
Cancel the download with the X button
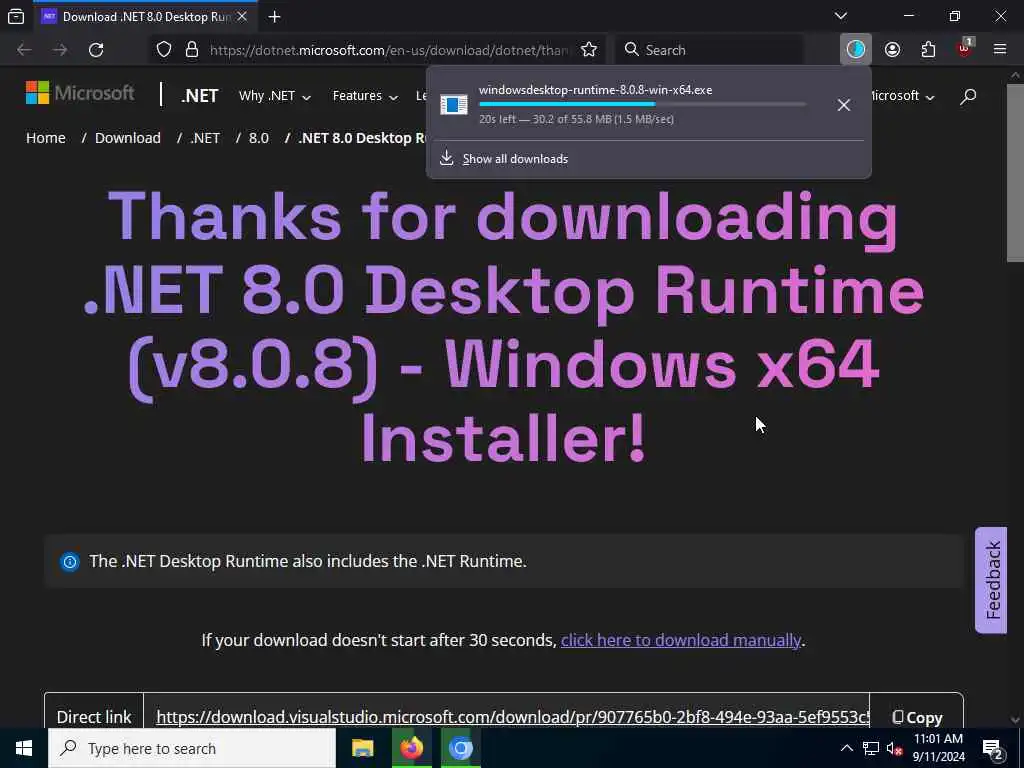click(844, 104)
